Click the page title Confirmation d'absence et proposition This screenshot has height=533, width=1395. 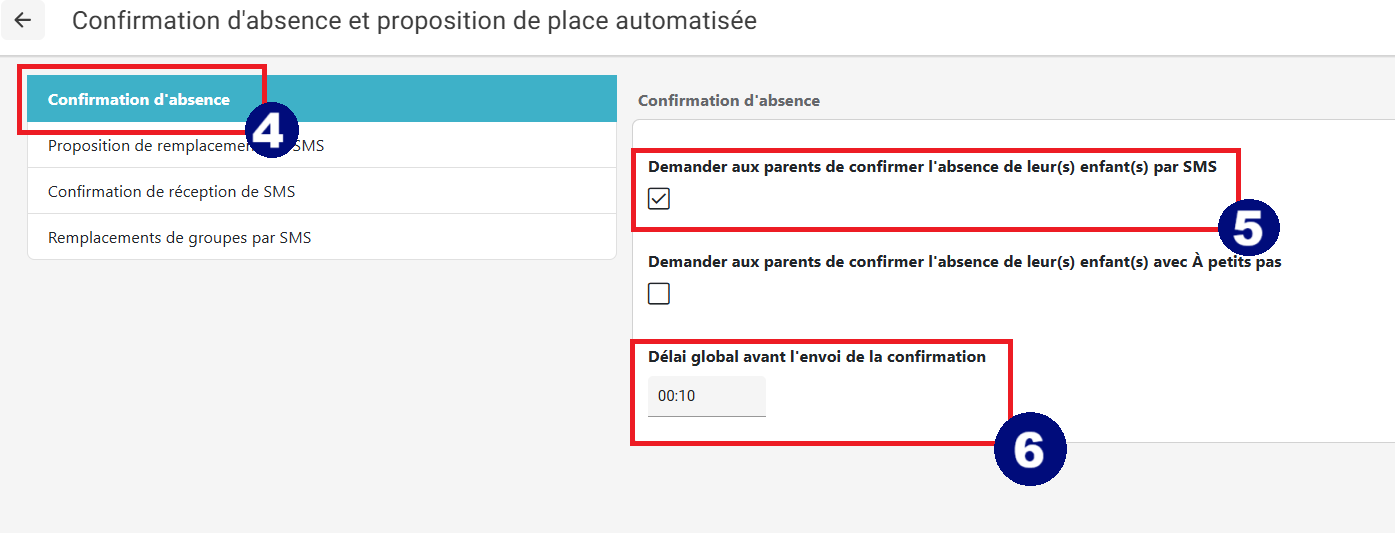[414, 20]
